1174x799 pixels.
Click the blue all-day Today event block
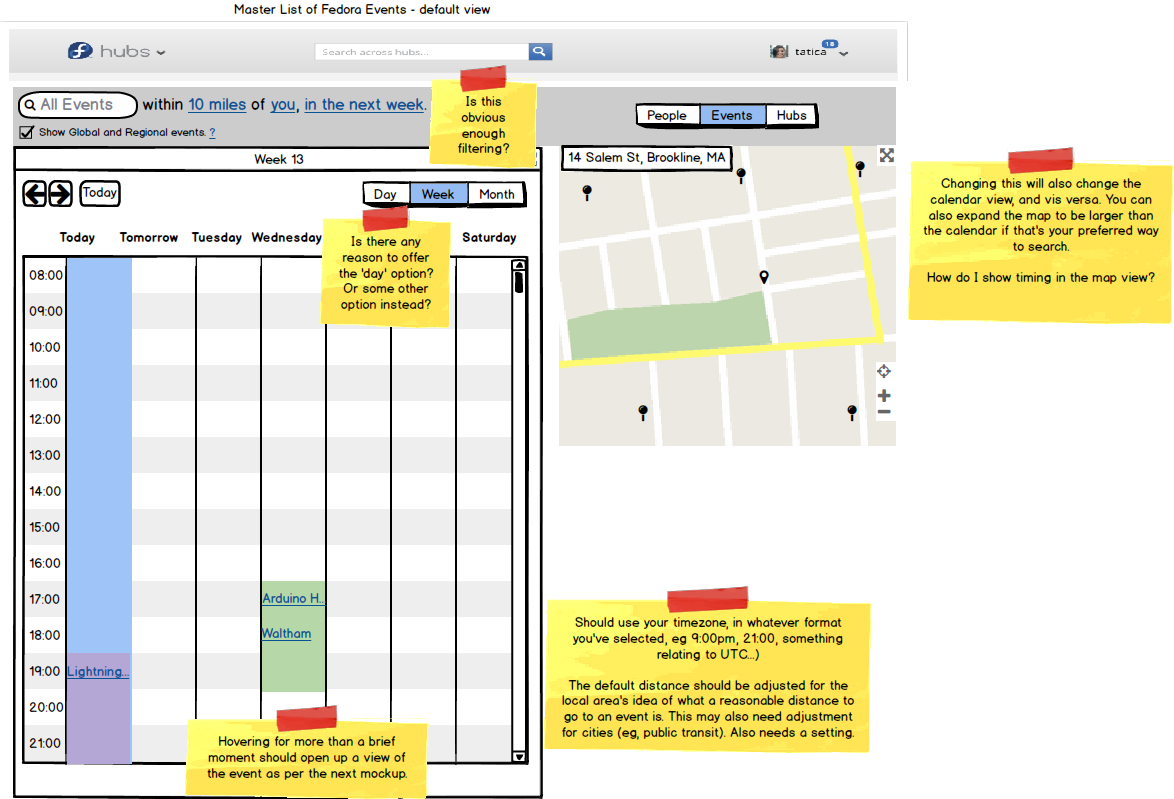point(99,455)
